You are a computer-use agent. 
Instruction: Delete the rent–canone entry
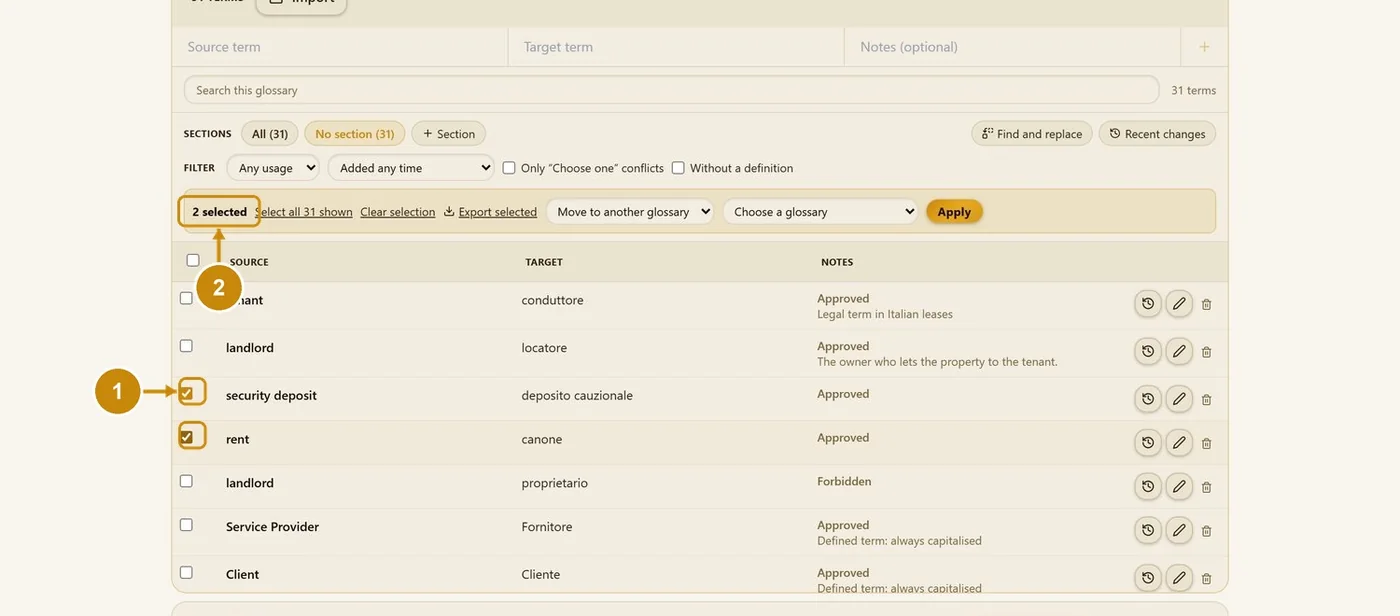point(1206,443)
